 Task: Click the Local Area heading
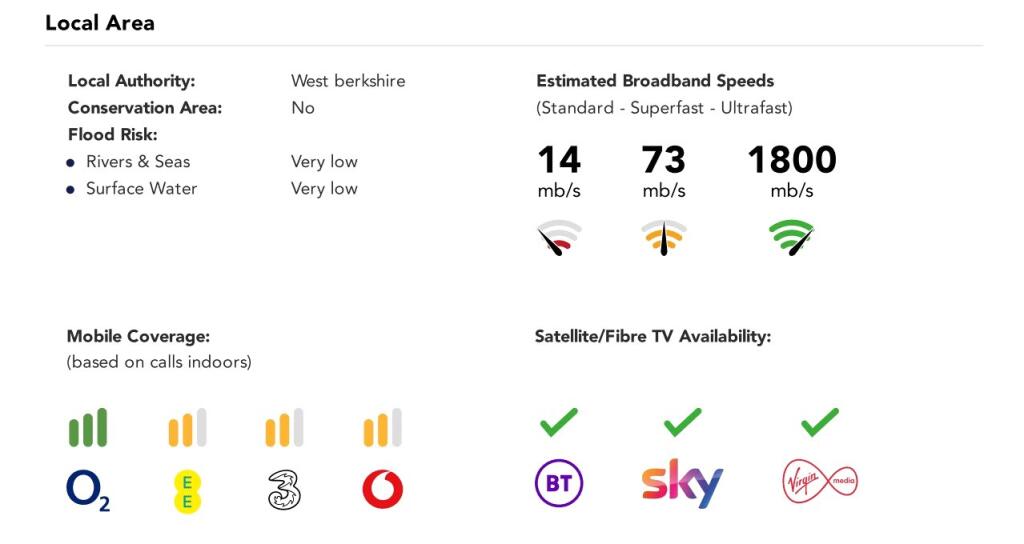point(100,23)
